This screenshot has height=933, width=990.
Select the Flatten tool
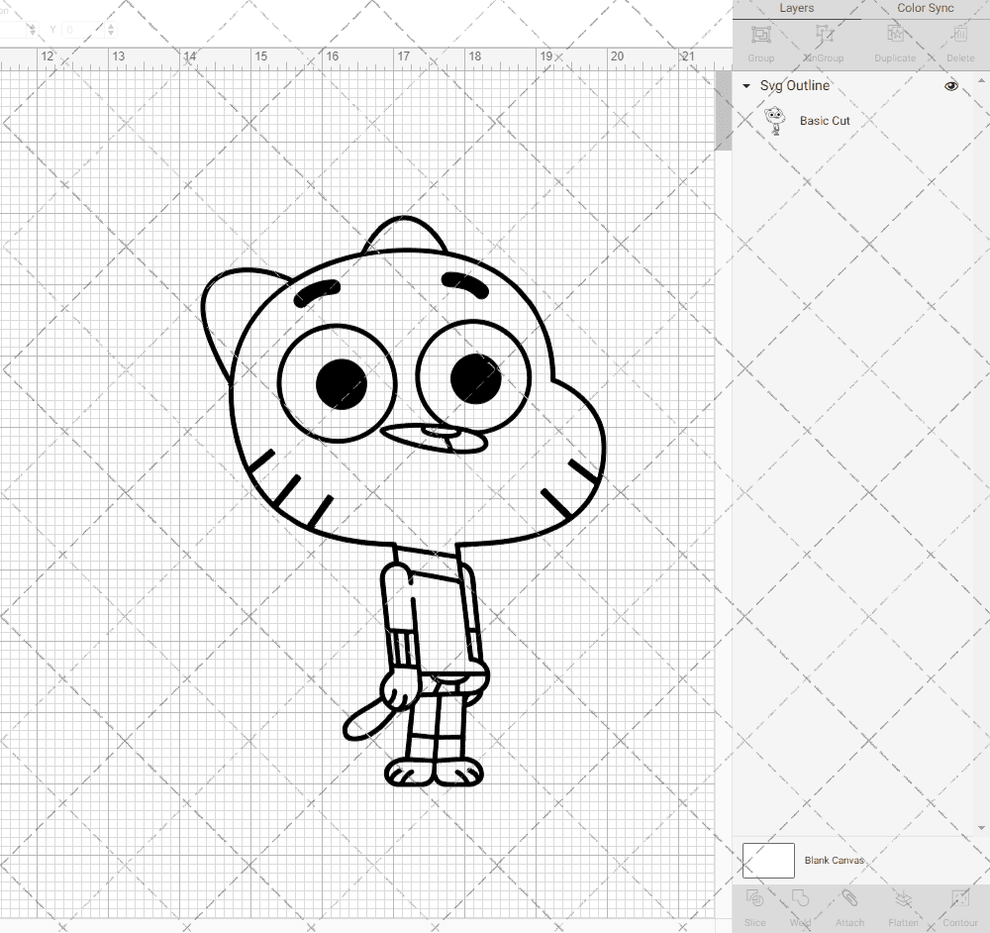[x=903, y=908]
